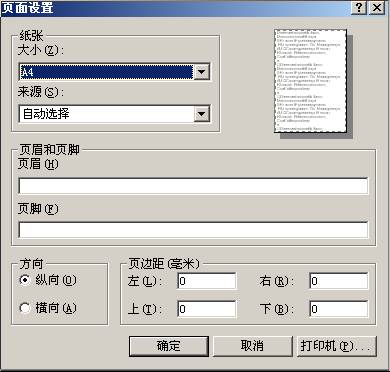Click the 大小(Z) label
The height and width of the screenshot is (372, 390).
pos(41,50)
